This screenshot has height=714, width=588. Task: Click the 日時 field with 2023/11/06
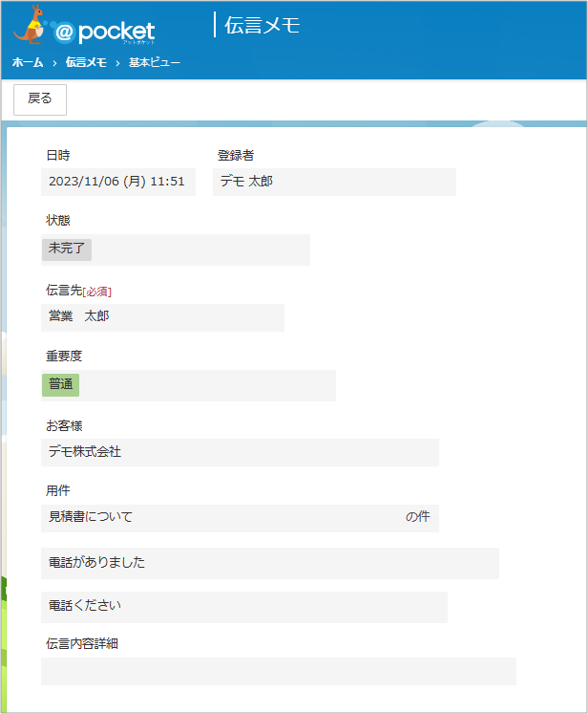tap(118, 182)
